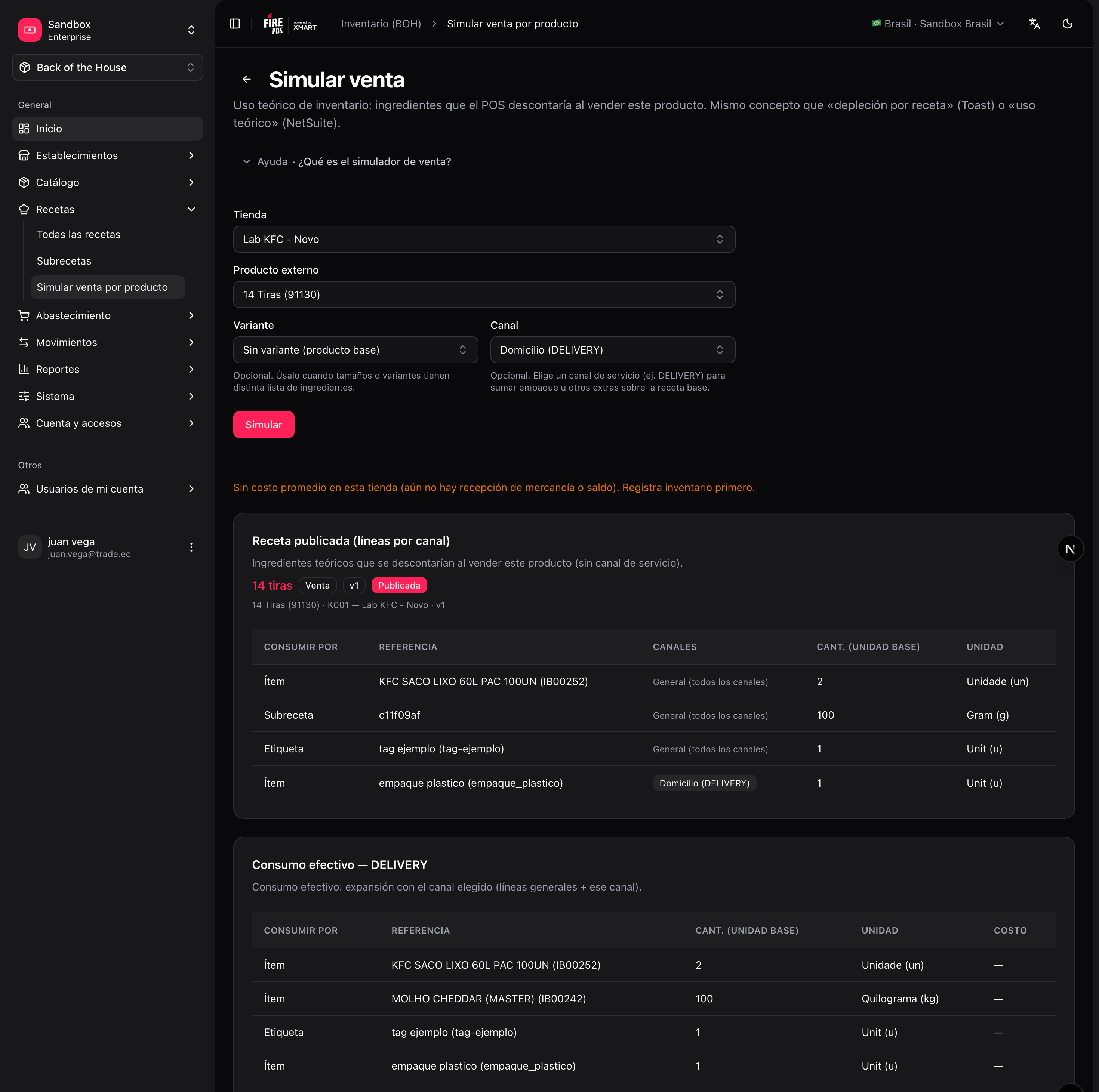1099x1092 pixels.
Task: Expand the Ayuda simulador de venta section
Action: point(348,161)
